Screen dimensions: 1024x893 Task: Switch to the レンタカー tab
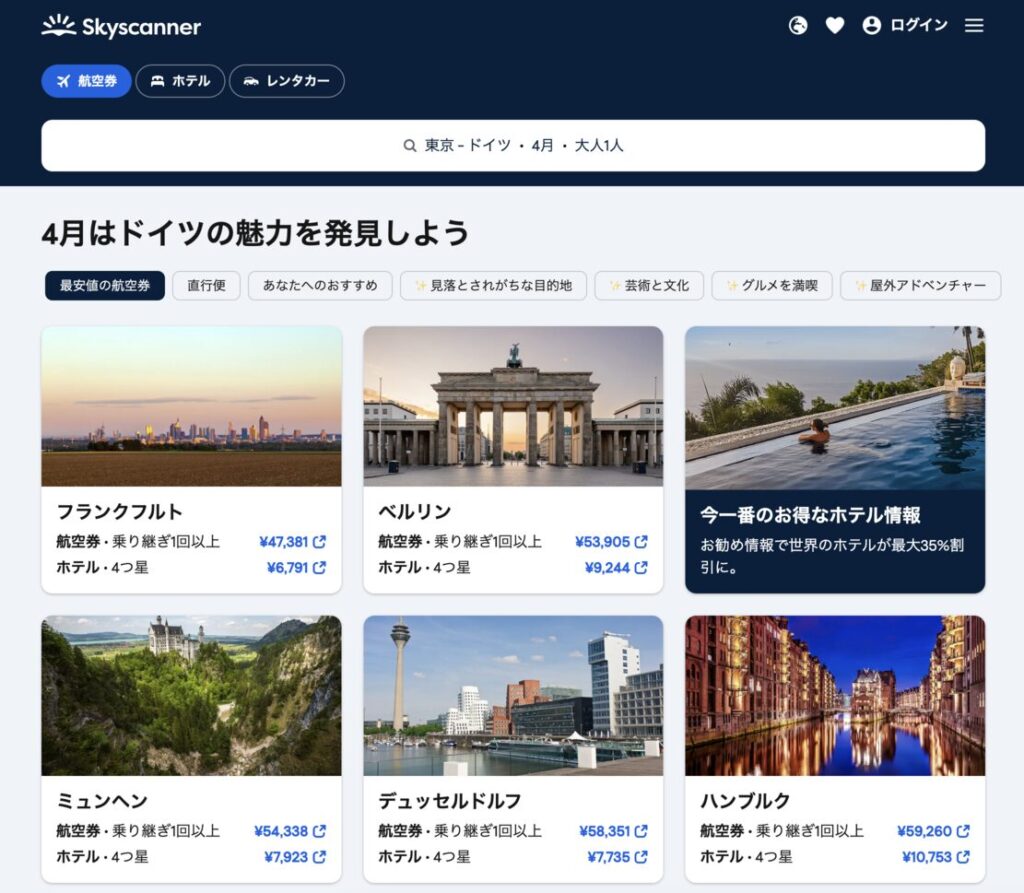[x=286, y=81]
